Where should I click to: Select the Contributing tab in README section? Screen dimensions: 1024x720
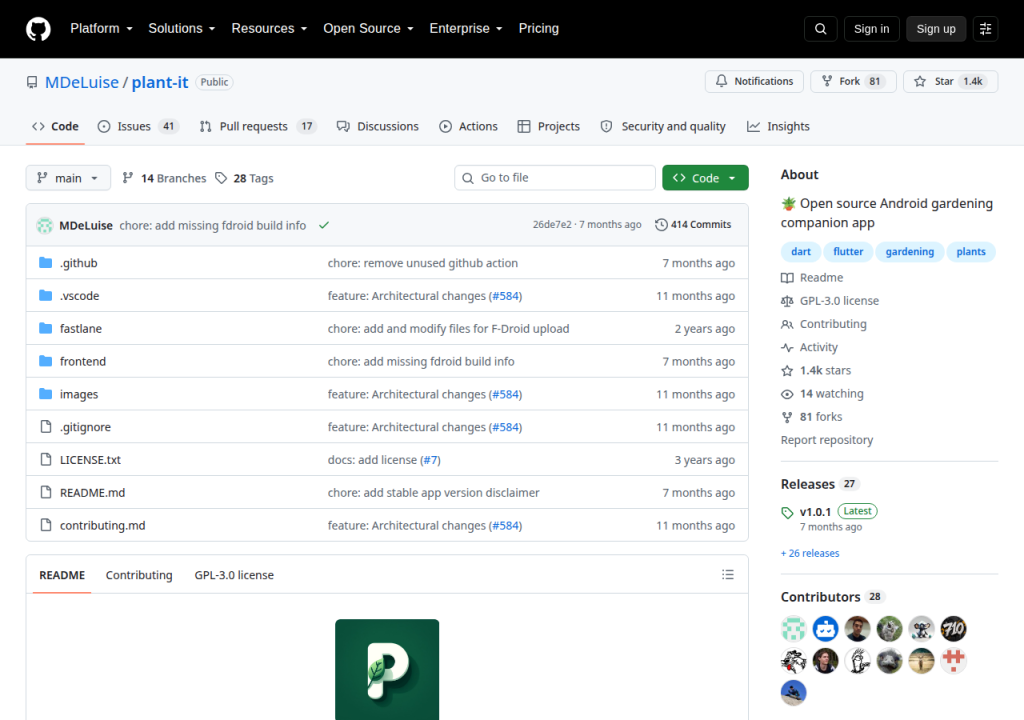pos(139,575)
